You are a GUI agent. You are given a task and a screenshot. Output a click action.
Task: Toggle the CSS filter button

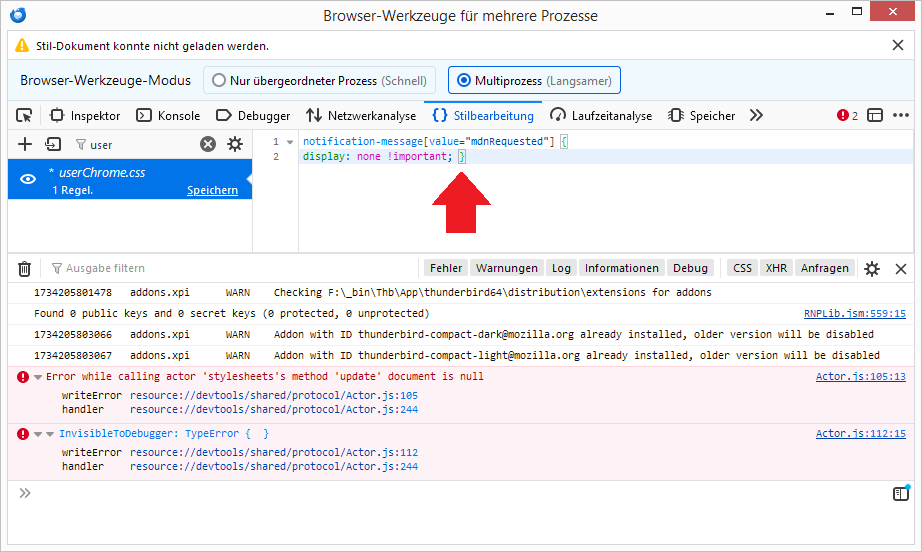point(742,268)
